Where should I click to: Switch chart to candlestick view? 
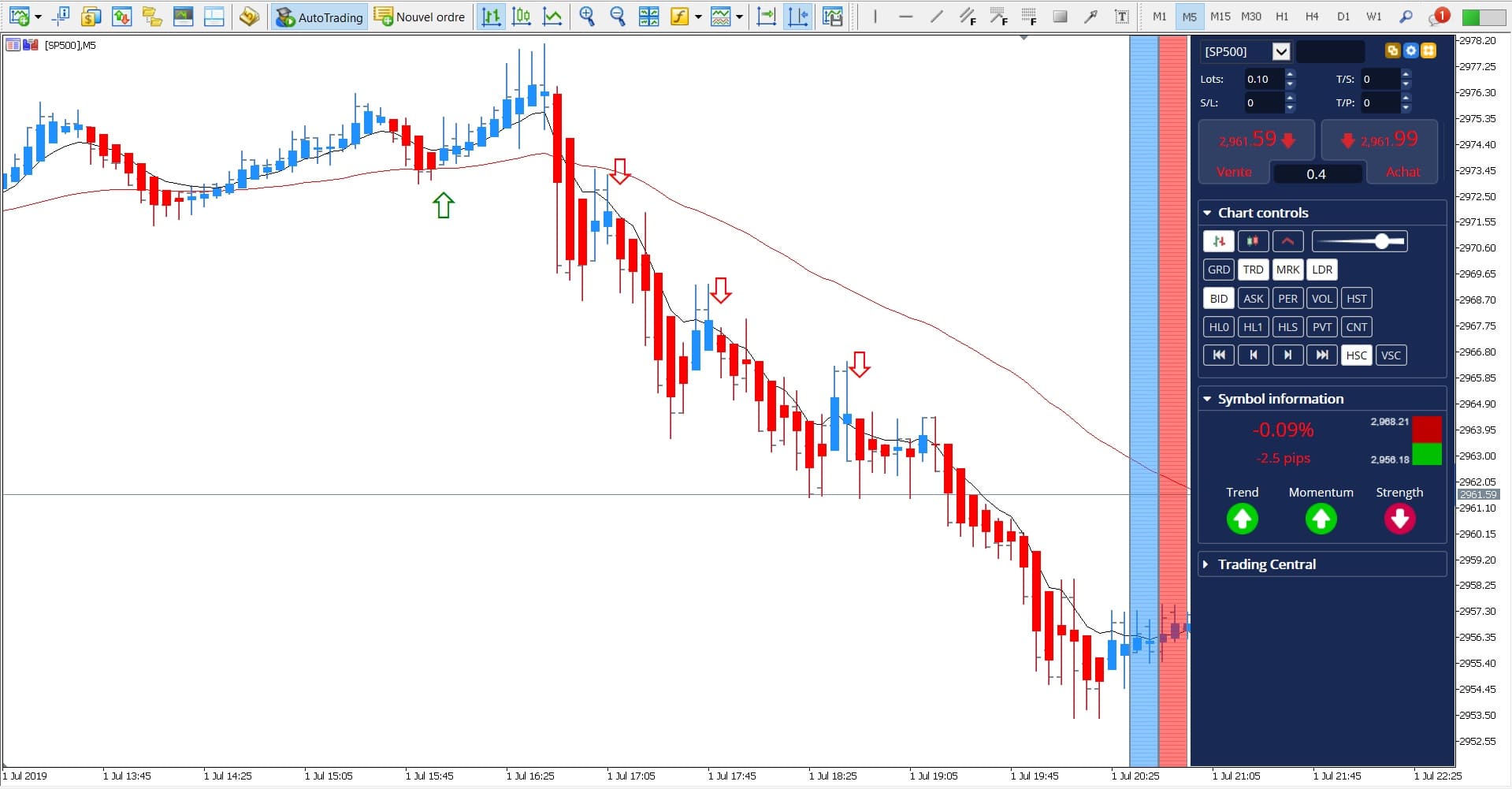point(521,16)
